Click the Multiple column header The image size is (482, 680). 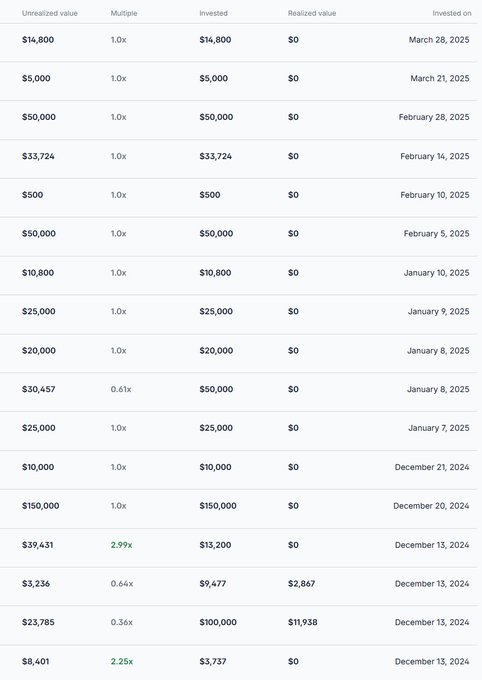tap(124, 13)
